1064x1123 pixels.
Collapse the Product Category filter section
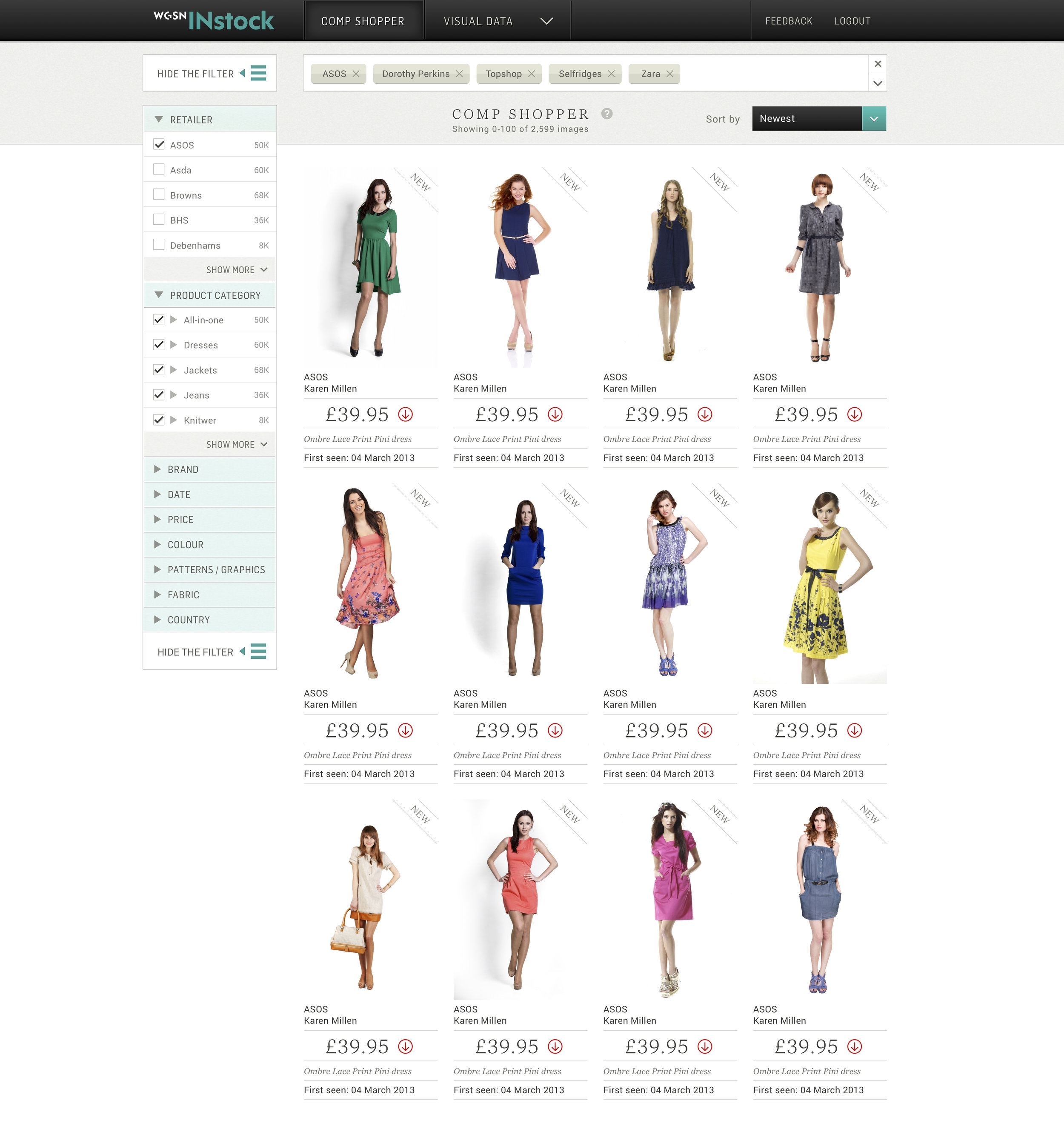click(x=210, y=295)
